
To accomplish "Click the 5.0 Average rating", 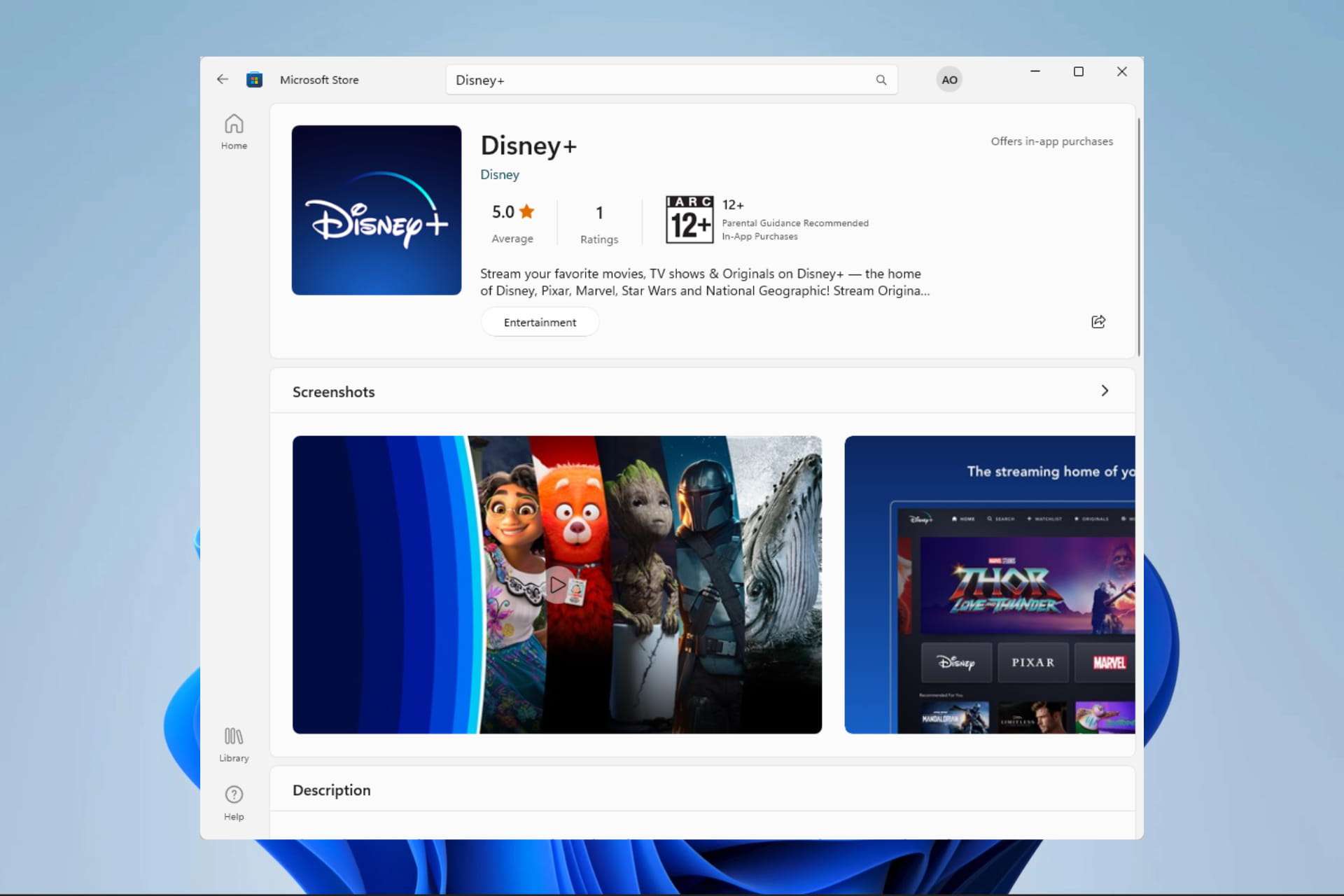I will [x=512, y=224].
